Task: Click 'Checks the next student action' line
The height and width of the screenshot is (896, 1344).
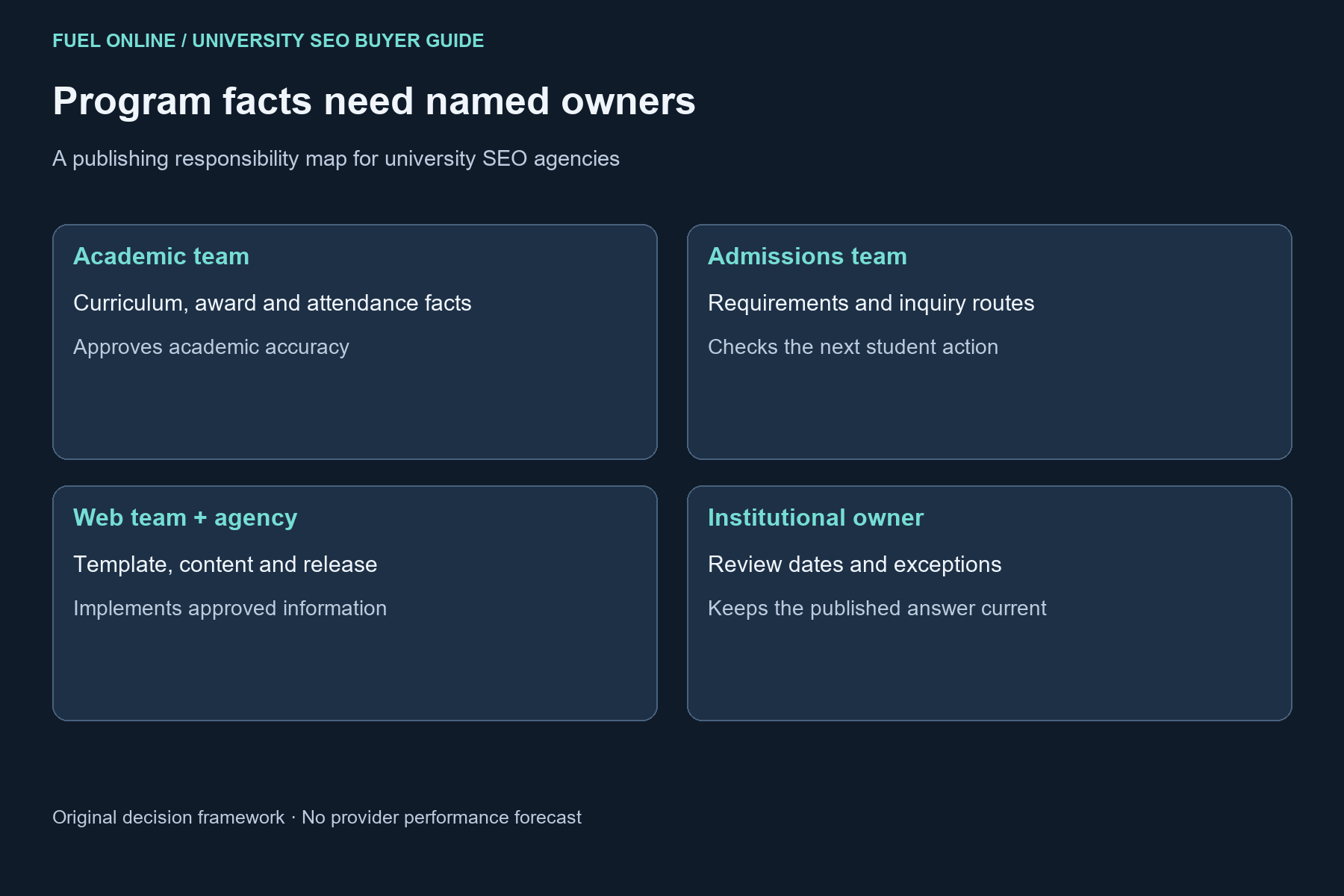Action: (853, 347)
